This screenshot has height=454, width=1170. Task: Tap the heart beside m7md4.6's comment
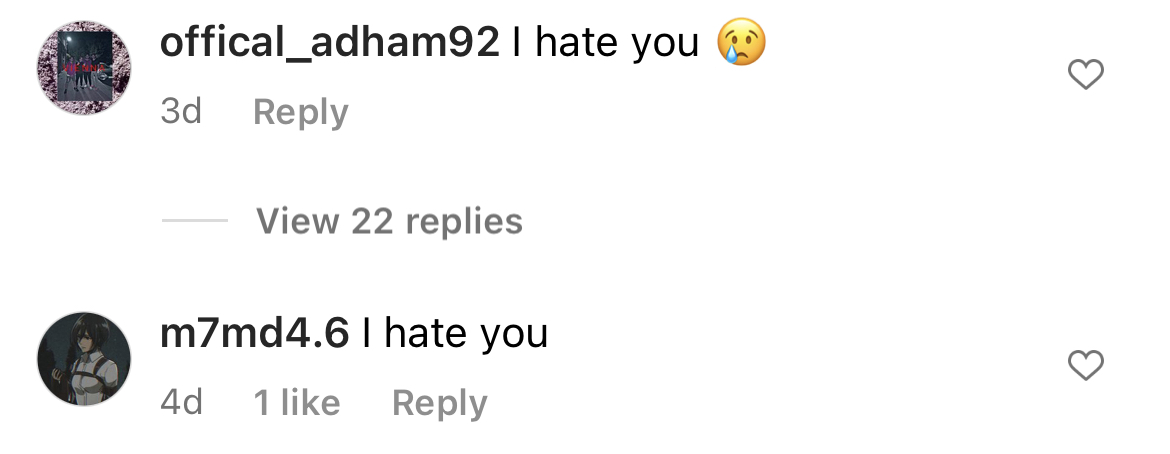tap(1086, 365)
